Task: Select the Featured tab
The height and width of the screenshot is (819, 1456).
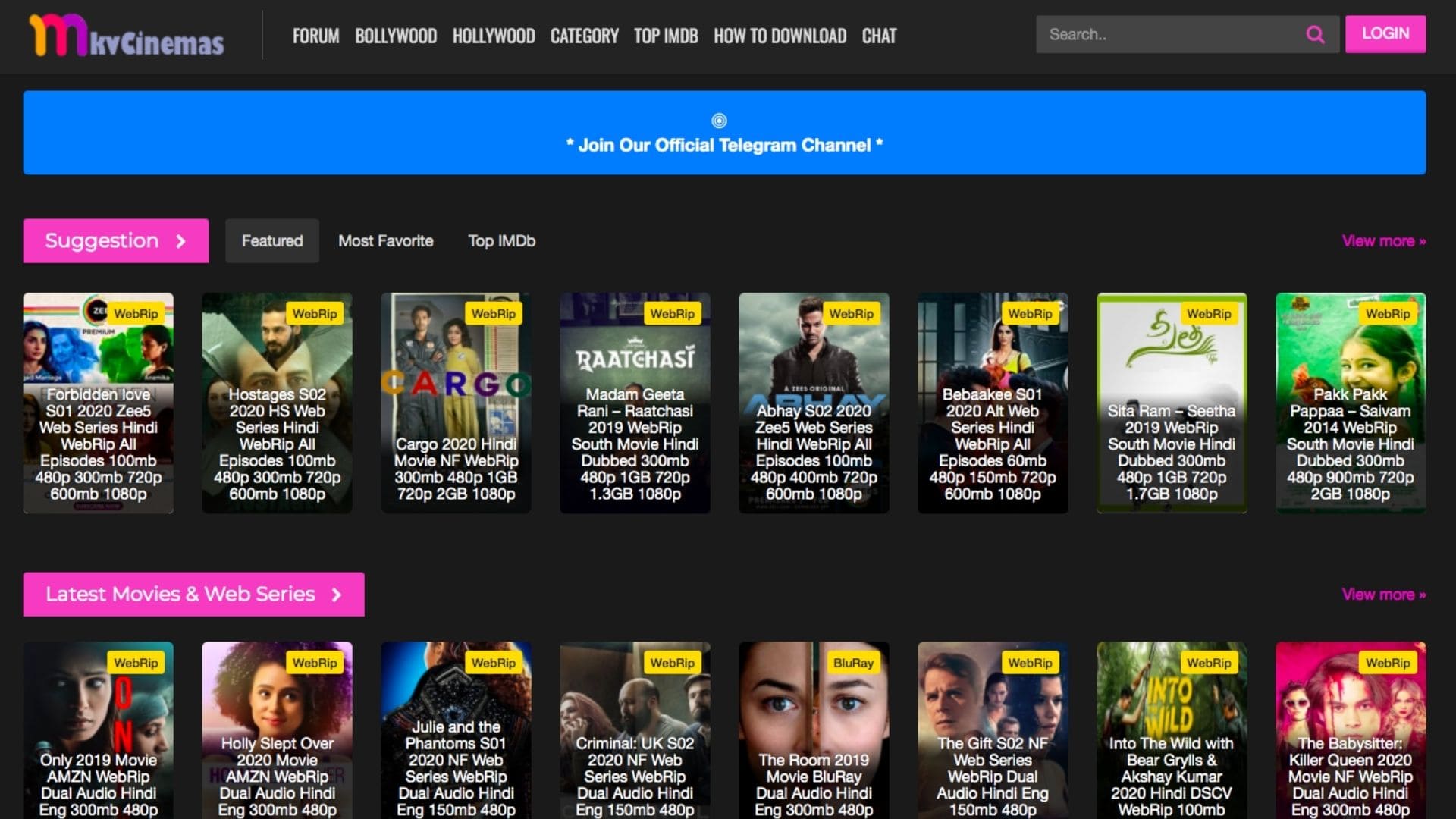Action: click(272, 241)
